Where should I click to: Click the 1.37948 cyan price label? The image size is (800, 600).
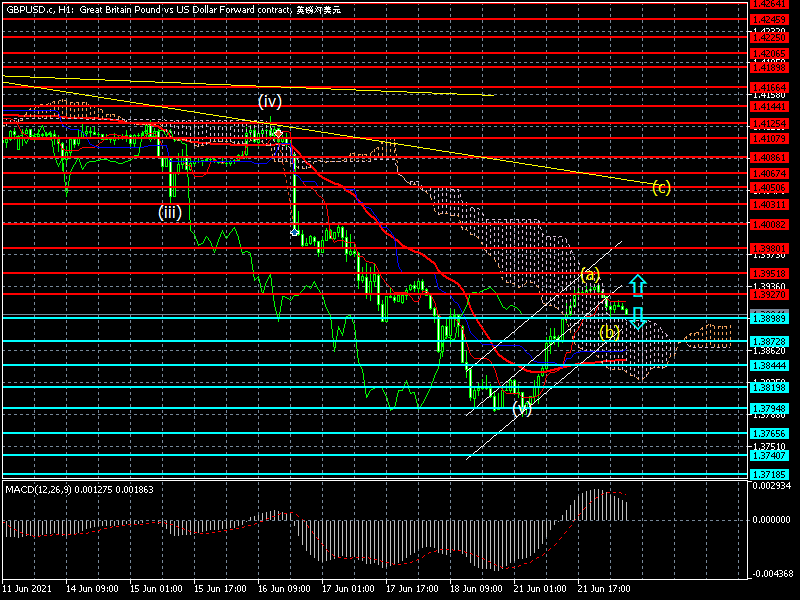coord(769,409)
